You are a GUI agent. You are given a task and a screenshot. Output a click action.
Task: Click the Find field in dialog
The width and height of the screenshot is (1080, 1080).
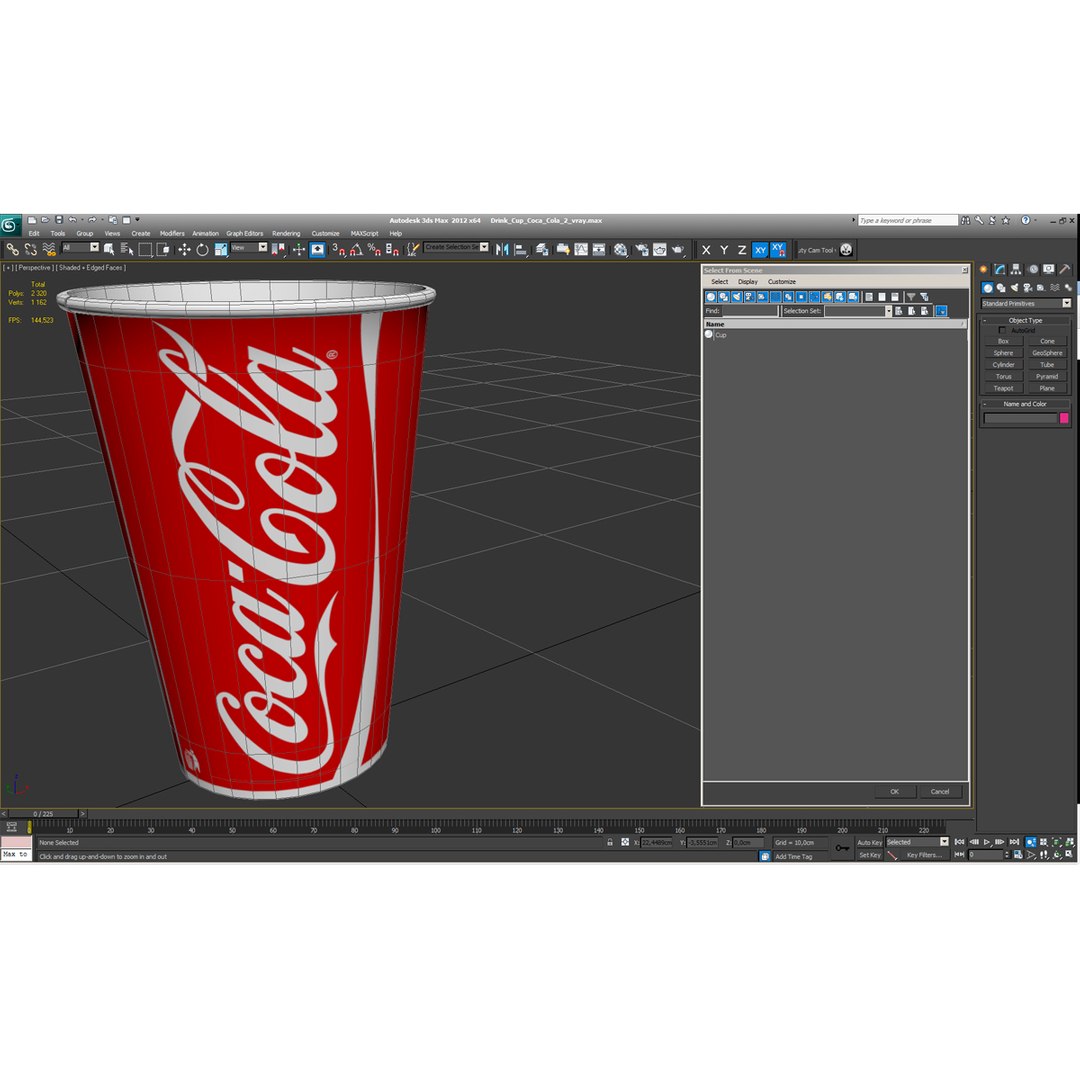coord(750,311)
